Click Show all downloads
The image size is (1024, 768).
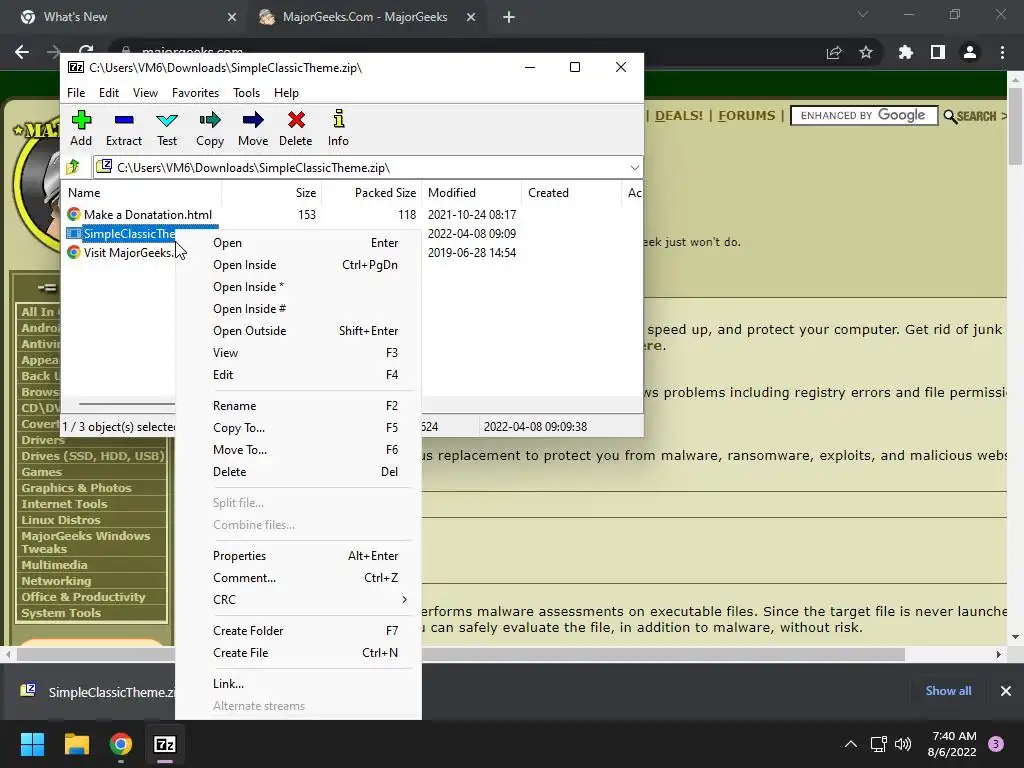pyautogui.click(x=948, y=690)
